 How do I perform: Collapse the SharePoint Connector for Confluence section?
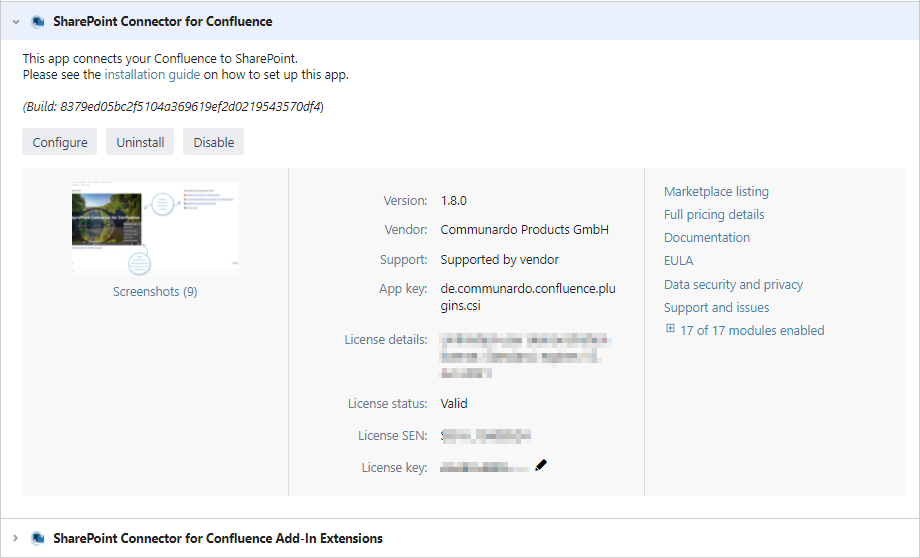coord(16,21)
